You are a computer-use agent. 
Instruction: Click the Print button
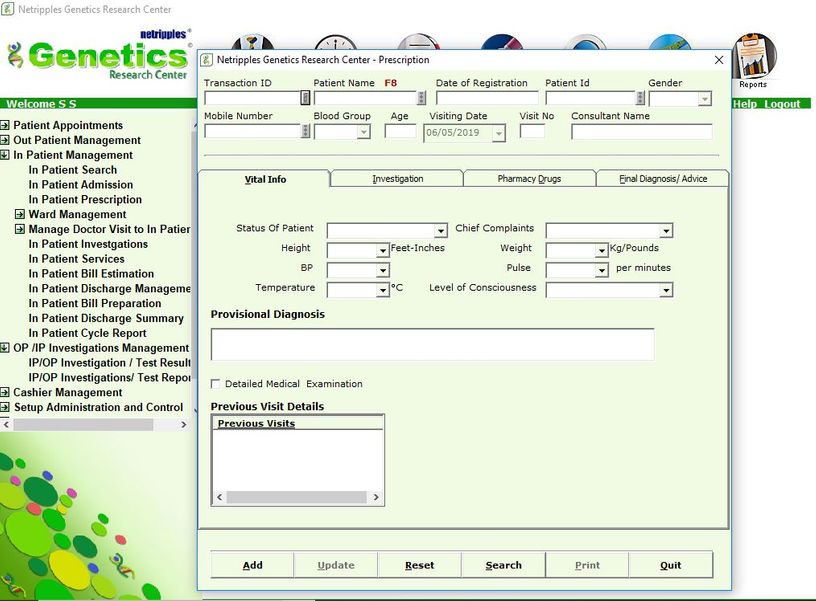[587, 565]
